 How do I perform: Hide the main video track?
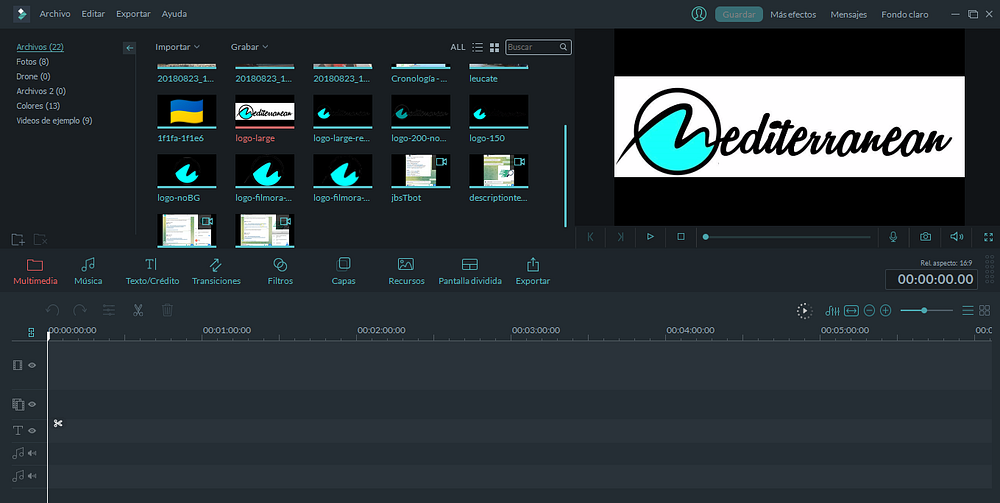(x=32, y=365)
